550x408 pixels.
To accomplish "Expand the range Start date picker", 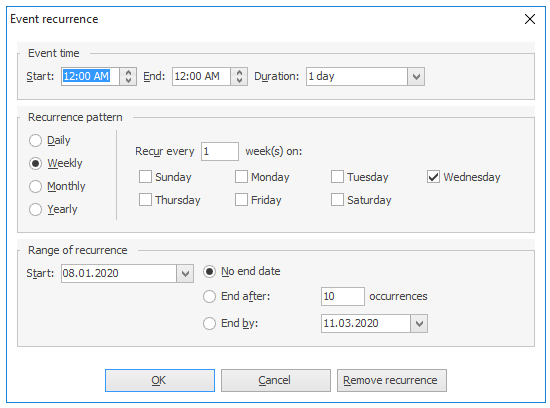I will 185,273.
